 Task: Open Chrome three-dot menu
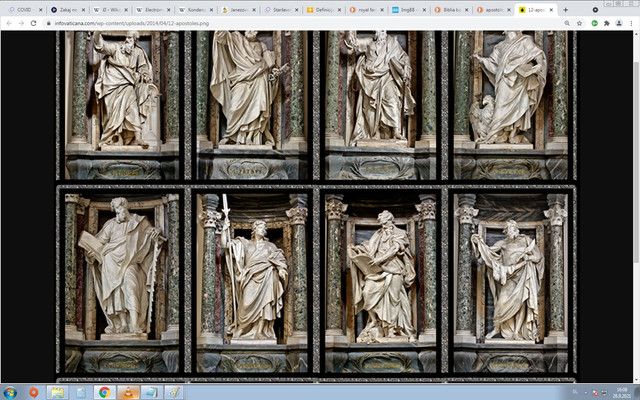pyautogui.click(x=631, y=24)
